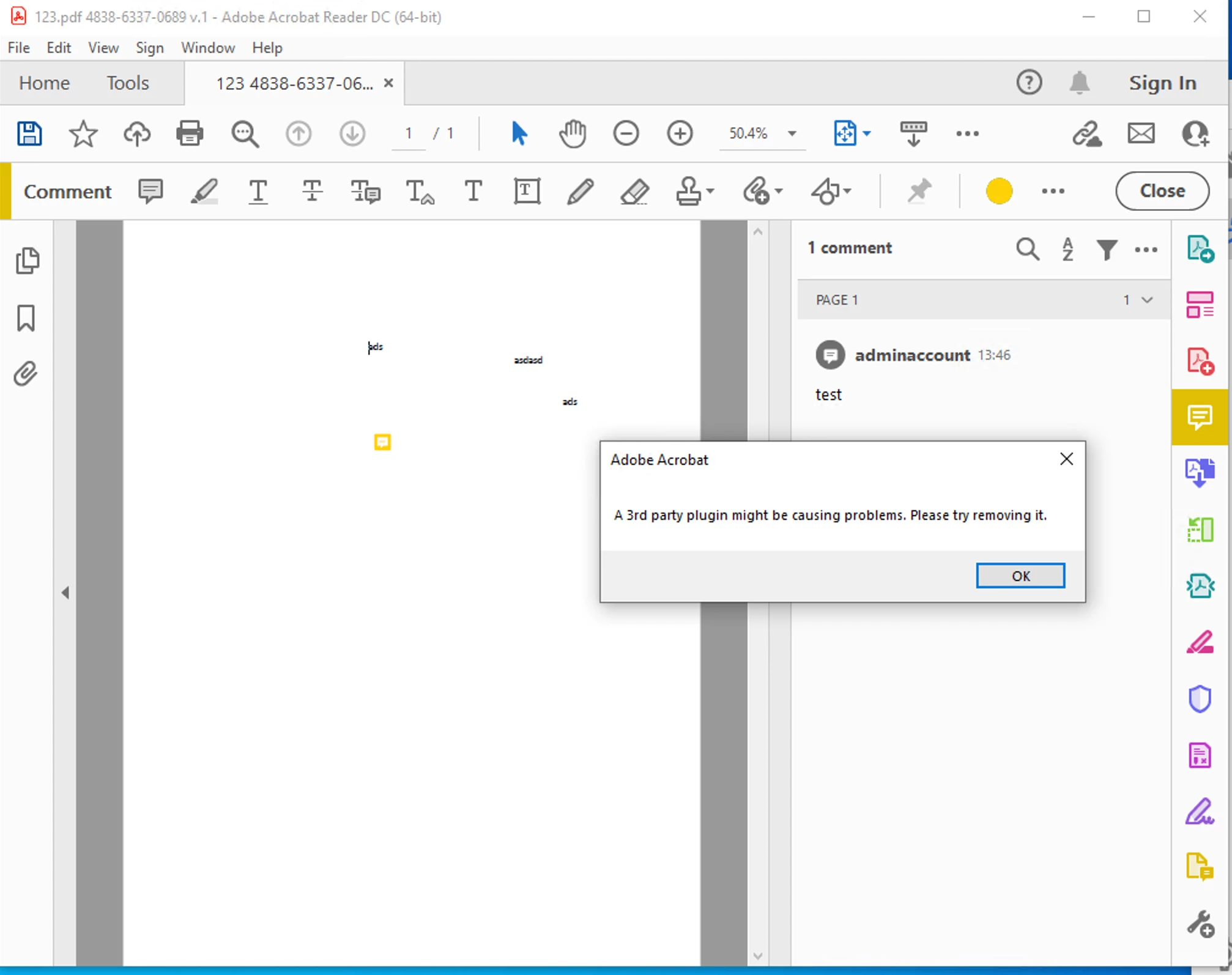Viewport: 1232px width, 975px height.
Task: Switch to the Tools tab
Action: [x=127, y=83]
